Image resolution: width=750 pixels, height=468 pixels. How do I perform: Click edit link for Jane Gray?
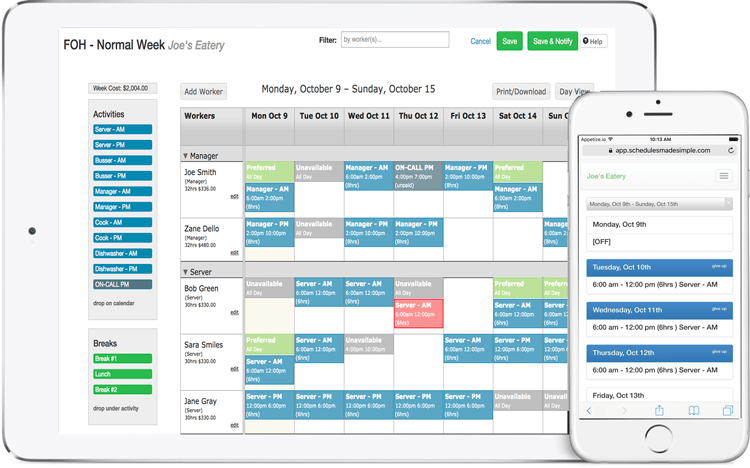click(234, 425)
